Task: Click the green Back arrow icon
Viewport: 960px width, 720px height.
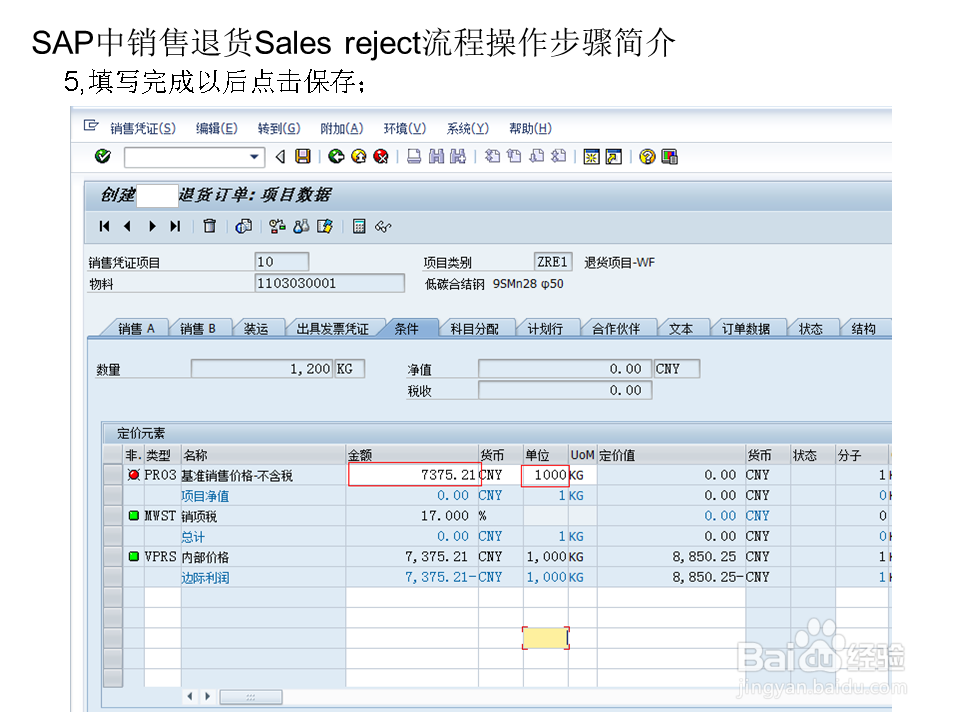Action: (336, 157)
